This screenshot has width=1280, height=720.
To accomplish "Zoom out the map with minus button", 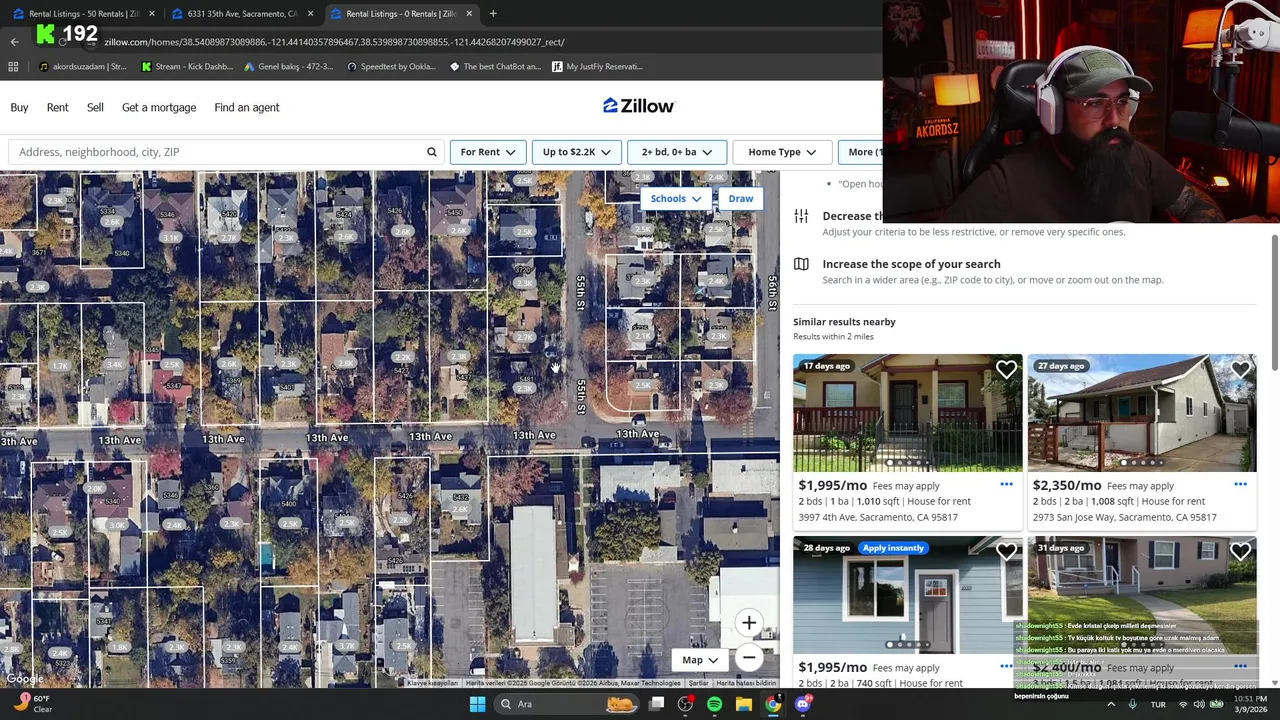I will 749,657.
